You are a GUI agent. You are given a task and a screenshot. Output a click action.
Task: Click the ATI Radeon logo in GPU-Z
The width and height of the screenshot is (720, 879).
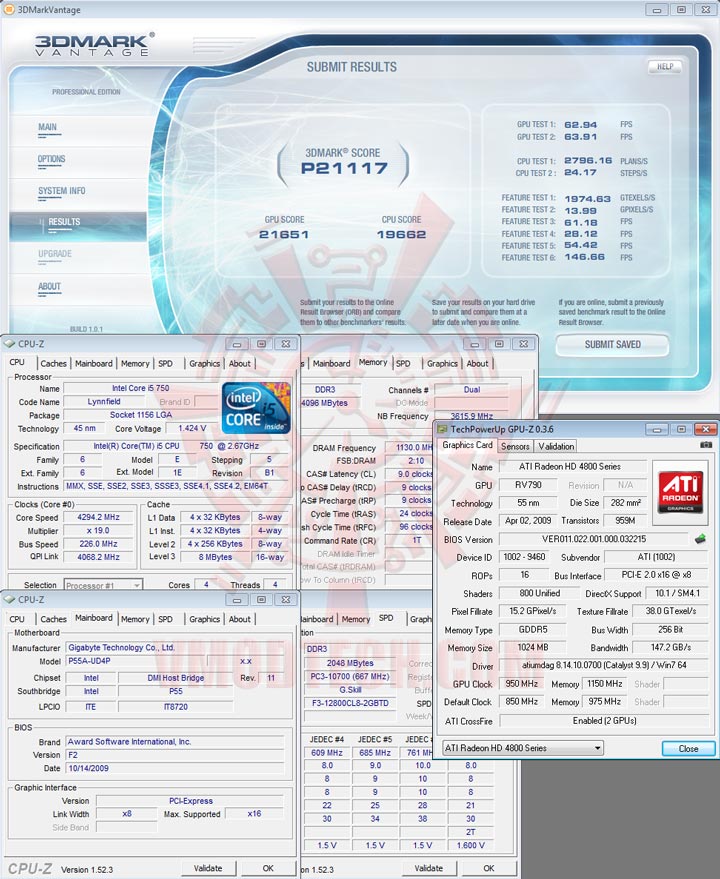click(x=680, y=492)
